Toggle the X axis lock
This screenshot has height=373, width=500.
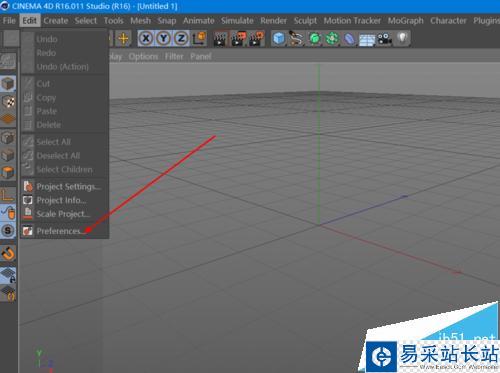click(146, 38)
